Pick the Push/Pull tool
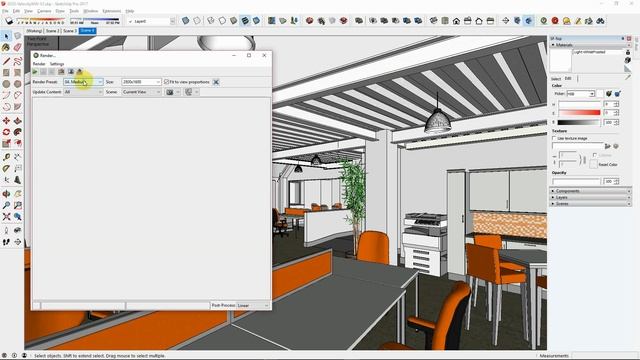Screen dimensions: 640x360 (x=18, y=121)
